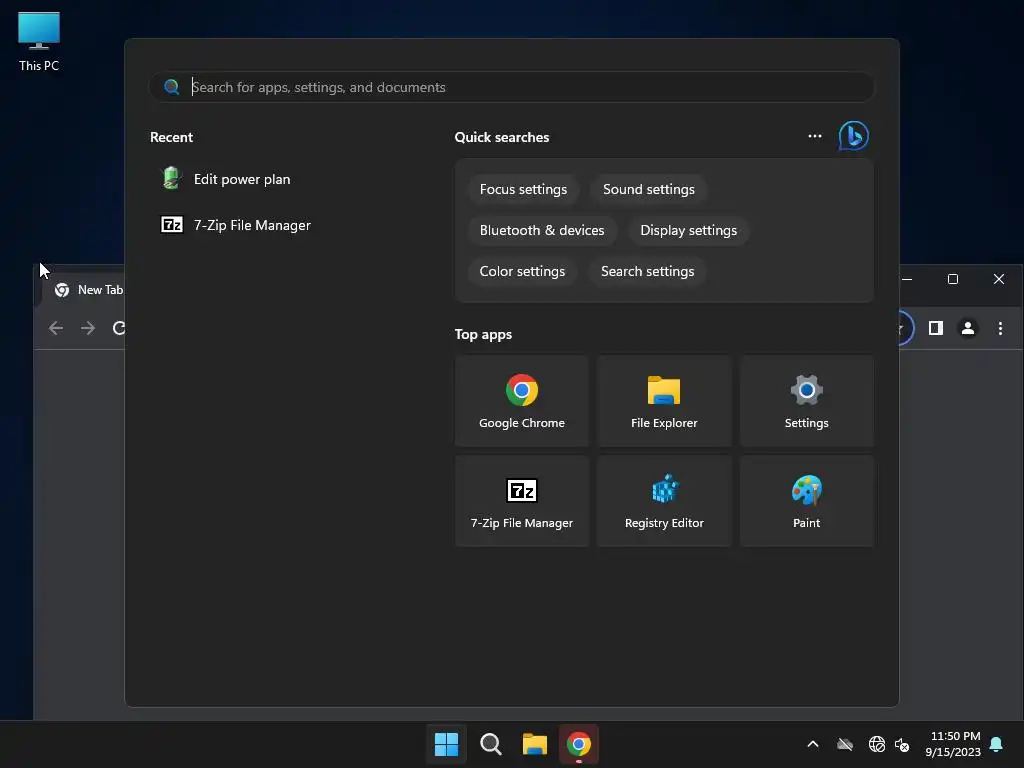Reload page in Chrome window

[x=118, y=328]
